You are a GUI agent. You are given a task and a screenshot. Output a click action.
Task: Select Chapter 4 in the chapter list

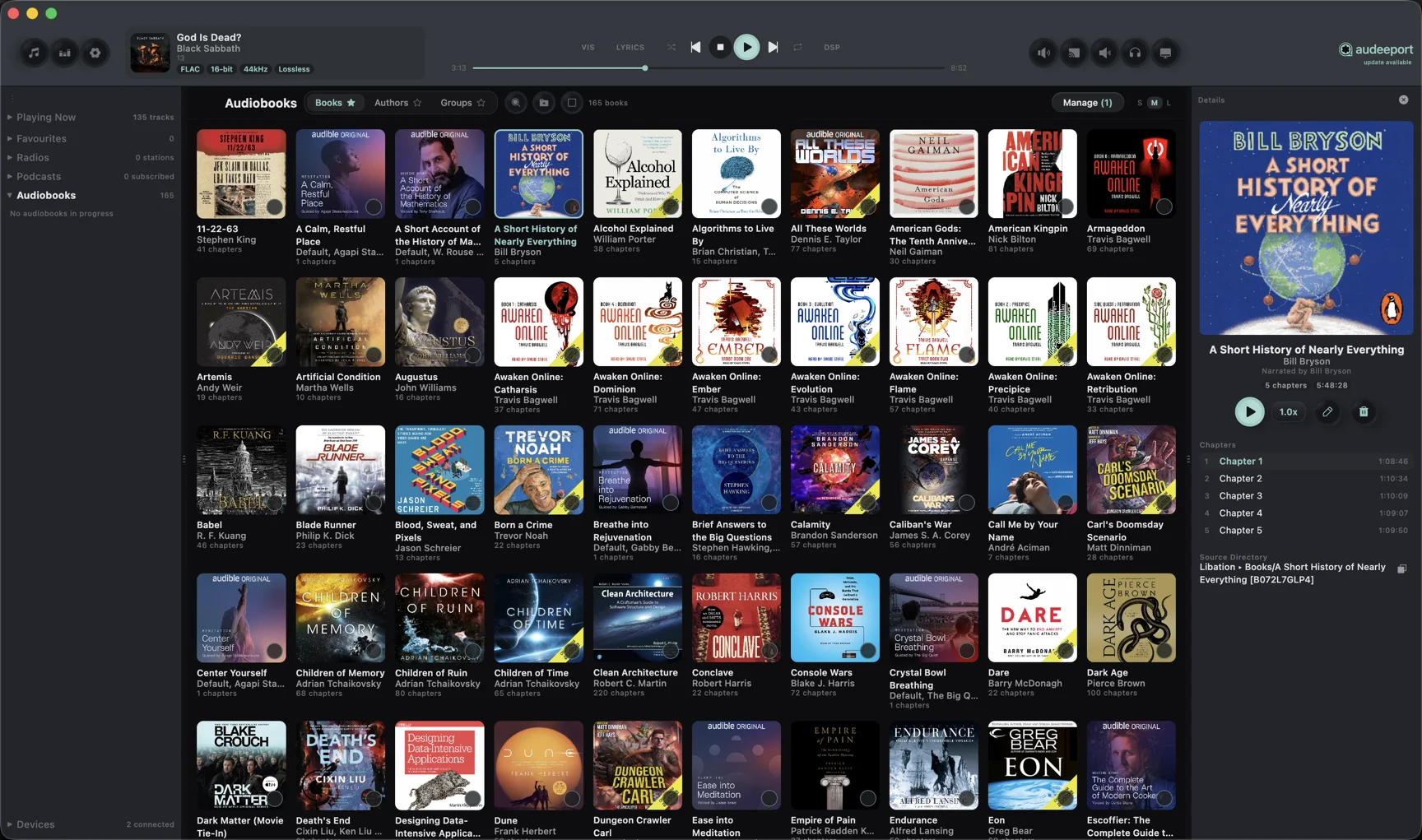coord(1306,513)
